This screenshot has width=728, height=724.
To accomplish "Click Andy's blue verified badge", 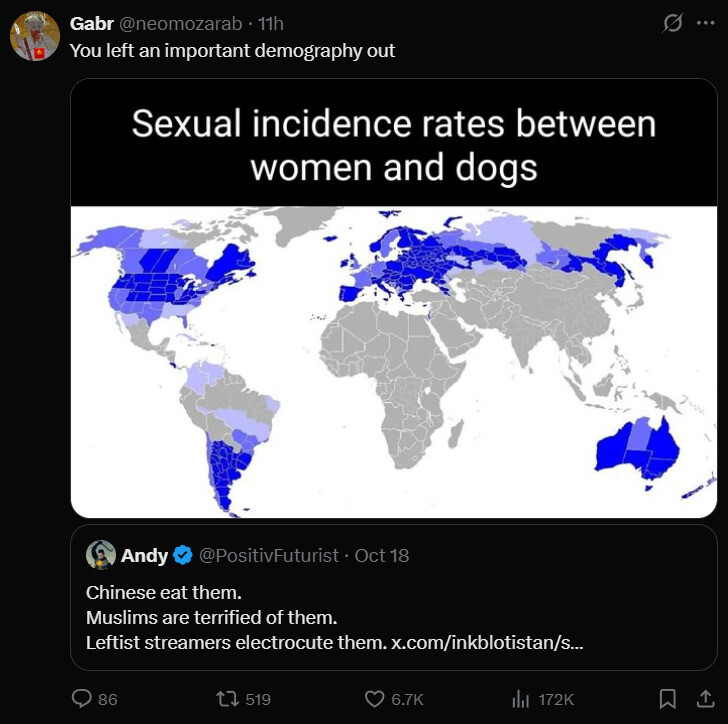I will click(183, 555).
